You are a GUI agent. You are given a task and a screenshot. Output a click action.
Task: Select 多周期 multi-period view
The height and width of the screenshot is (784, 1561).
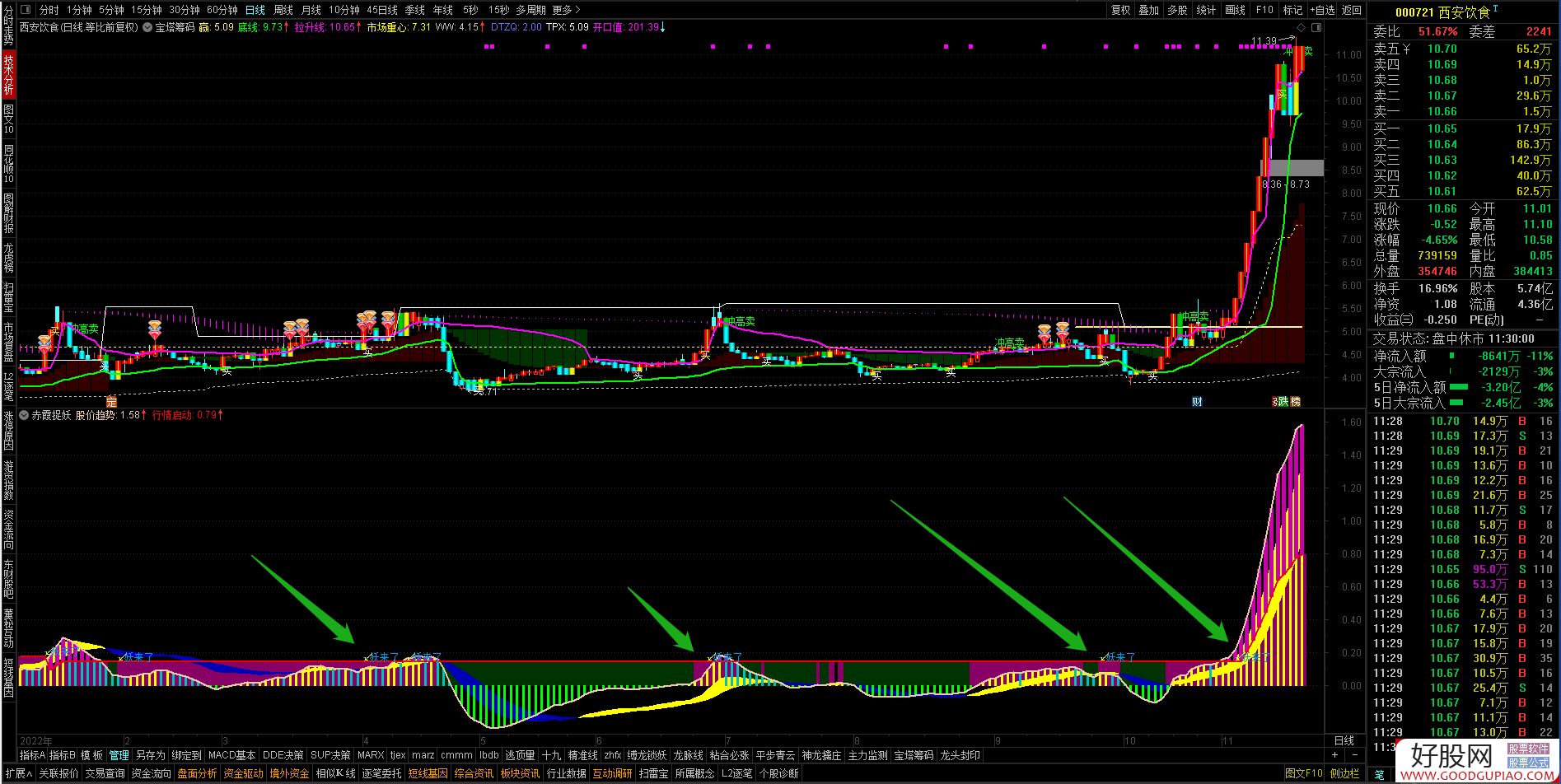coord(530,10)
